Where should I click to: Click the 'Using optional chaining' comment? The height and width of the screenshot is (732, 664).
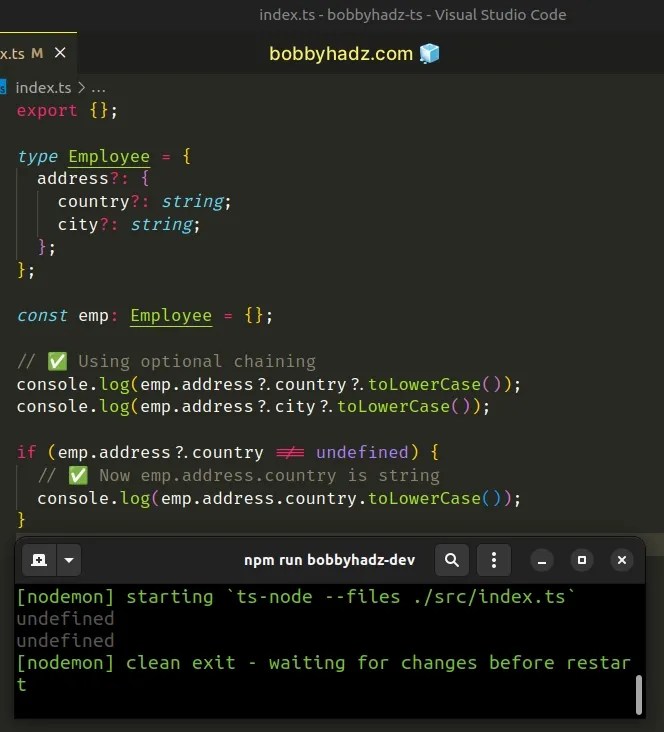[x=167, y=361]
